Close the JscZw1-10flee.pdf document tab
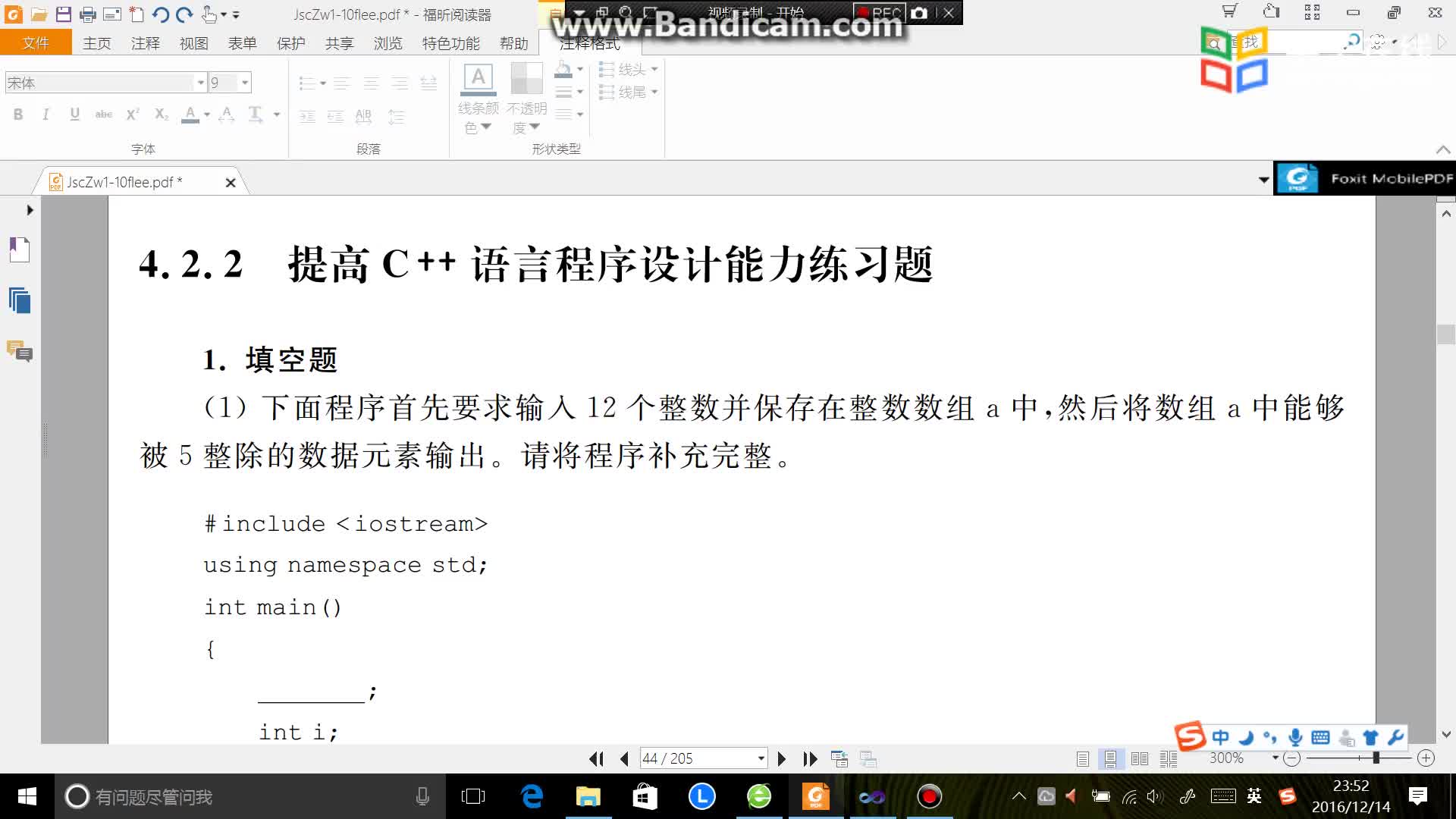Viewport: 1456px width, 819px height. coord(231,183)
